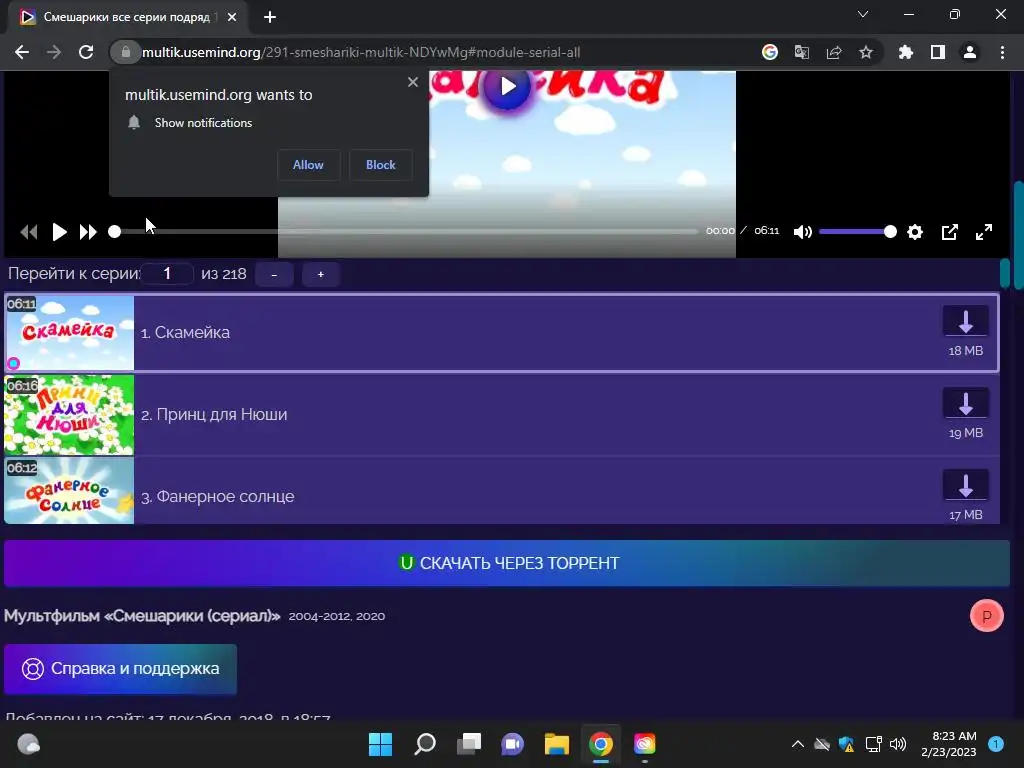Select the Скамейка episode thumbnail

69,332
